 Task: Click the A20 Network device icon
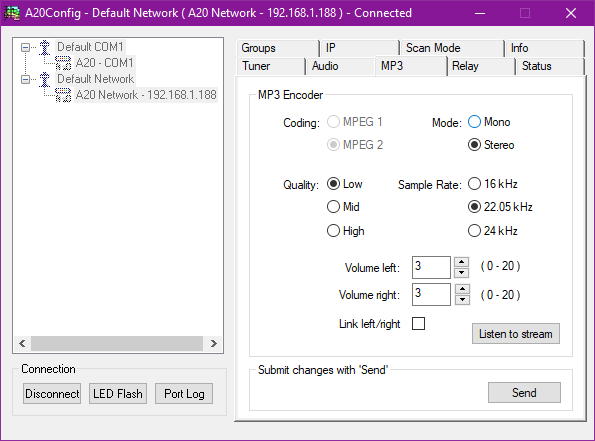63,95
